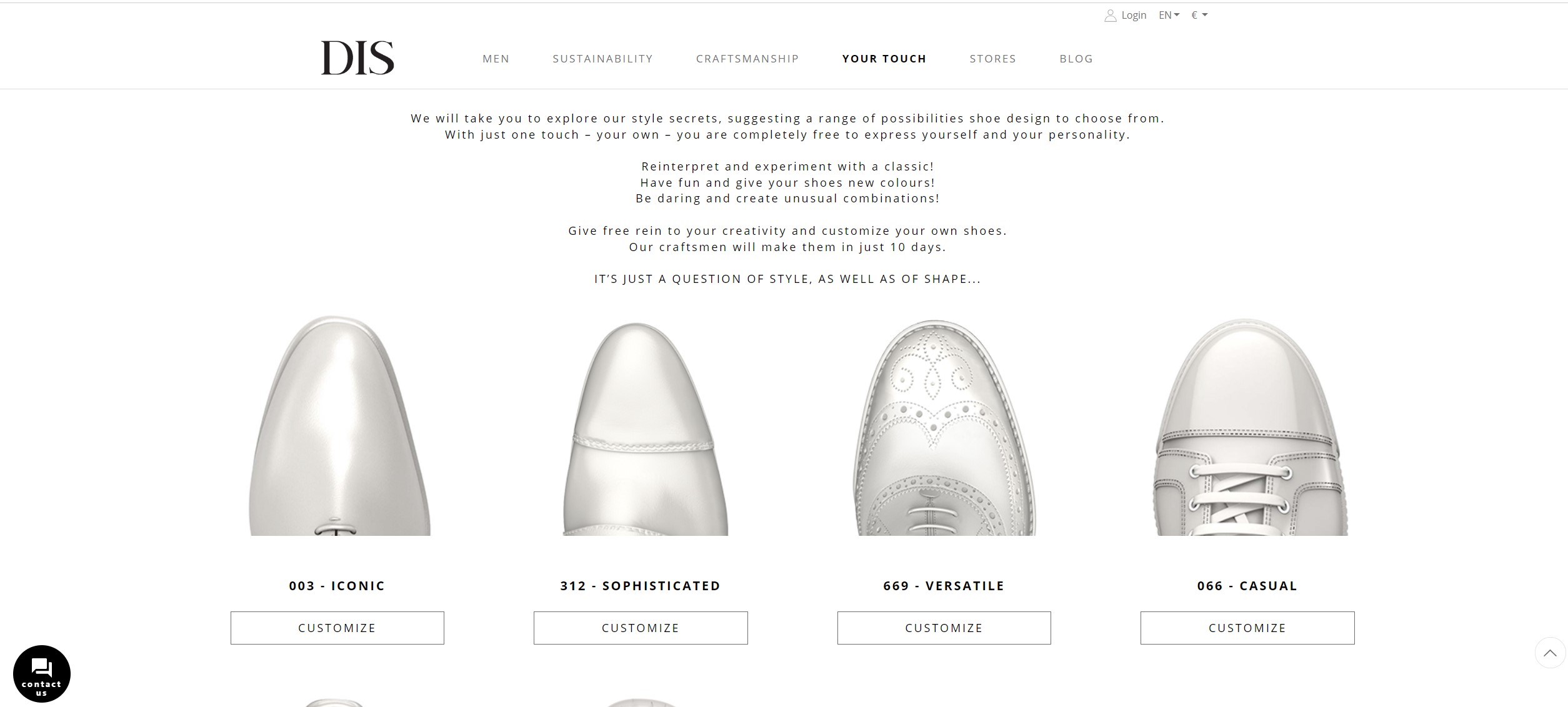Switch to the CRAFTSMANSHIP tab
Image resolution: width=1568 pixels, height=707 pixels.
pos(747,59)
